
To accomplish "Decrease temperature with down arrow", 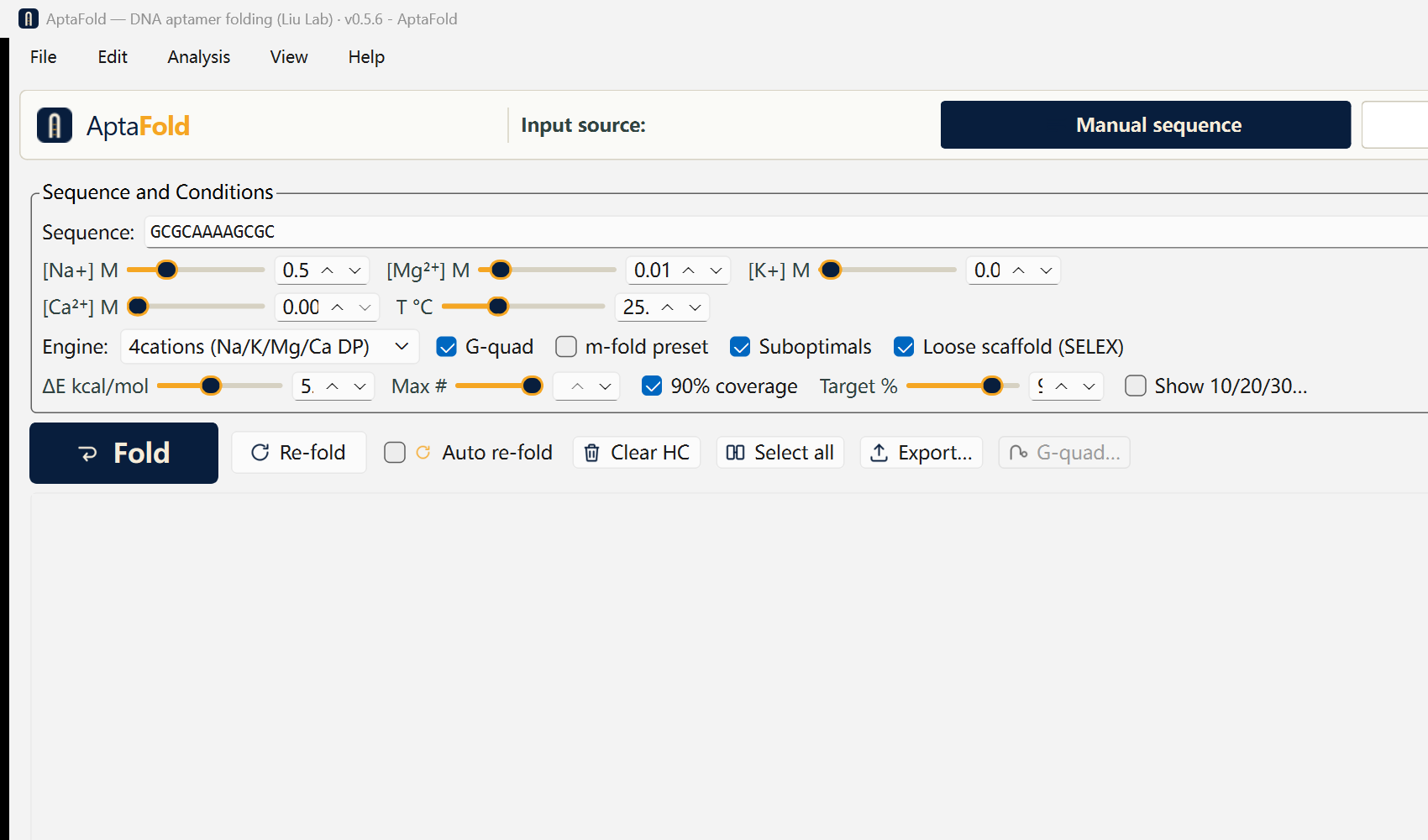I will [x=695, y=307].
